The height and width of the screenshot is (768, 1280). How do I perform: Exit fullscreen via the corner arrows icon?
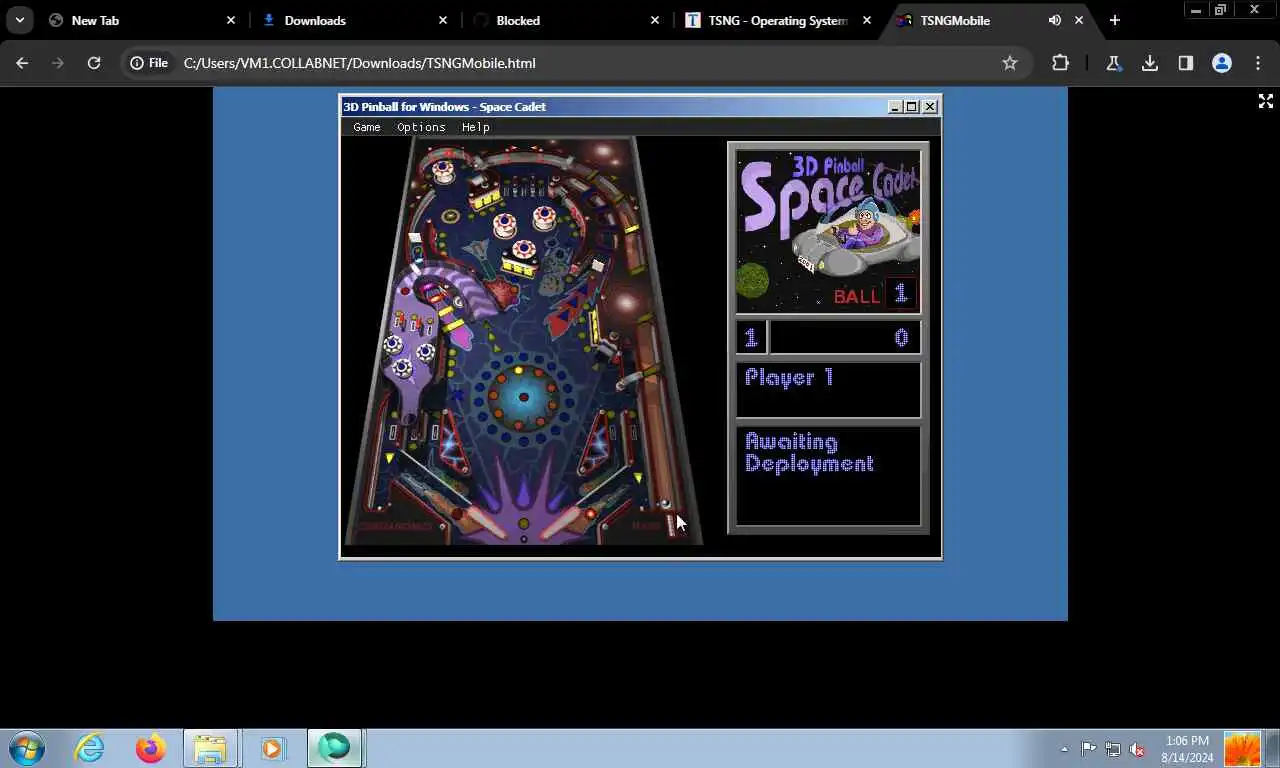pos(1266,101)
